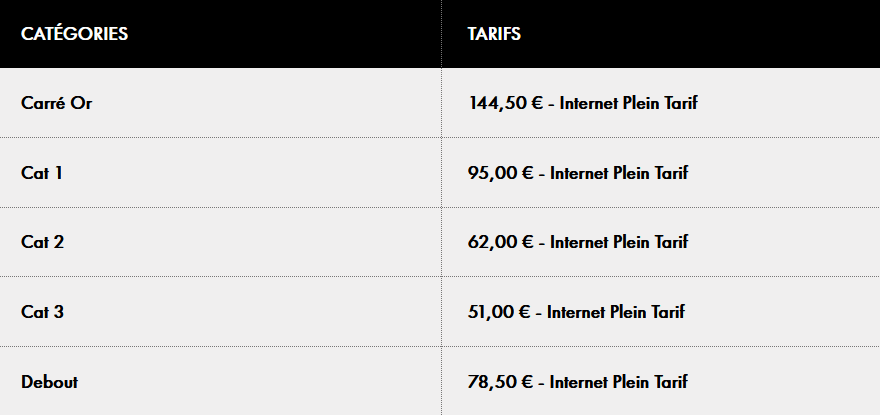Select the Cat 2 category cell
Viewport: 880px width, 415px height.
coord(42,242)
